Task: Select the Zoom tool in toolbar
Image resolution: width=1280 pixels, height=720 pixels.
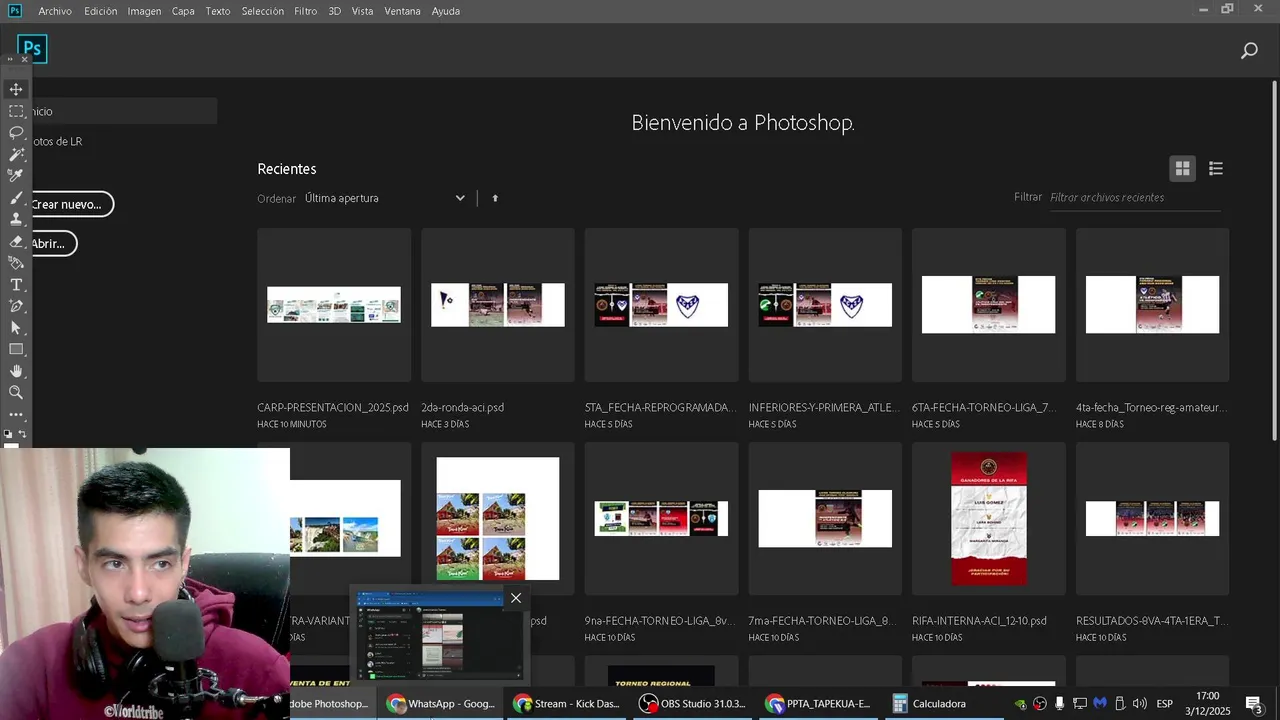Action: pyautogui.click(x=16, y=393)
